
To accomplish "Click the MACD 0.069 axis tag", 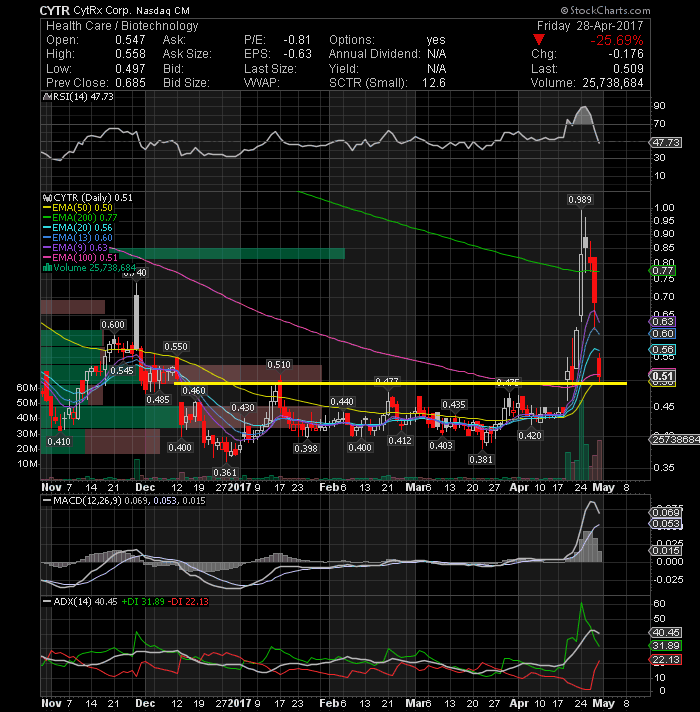I will [x=666, y=513].
